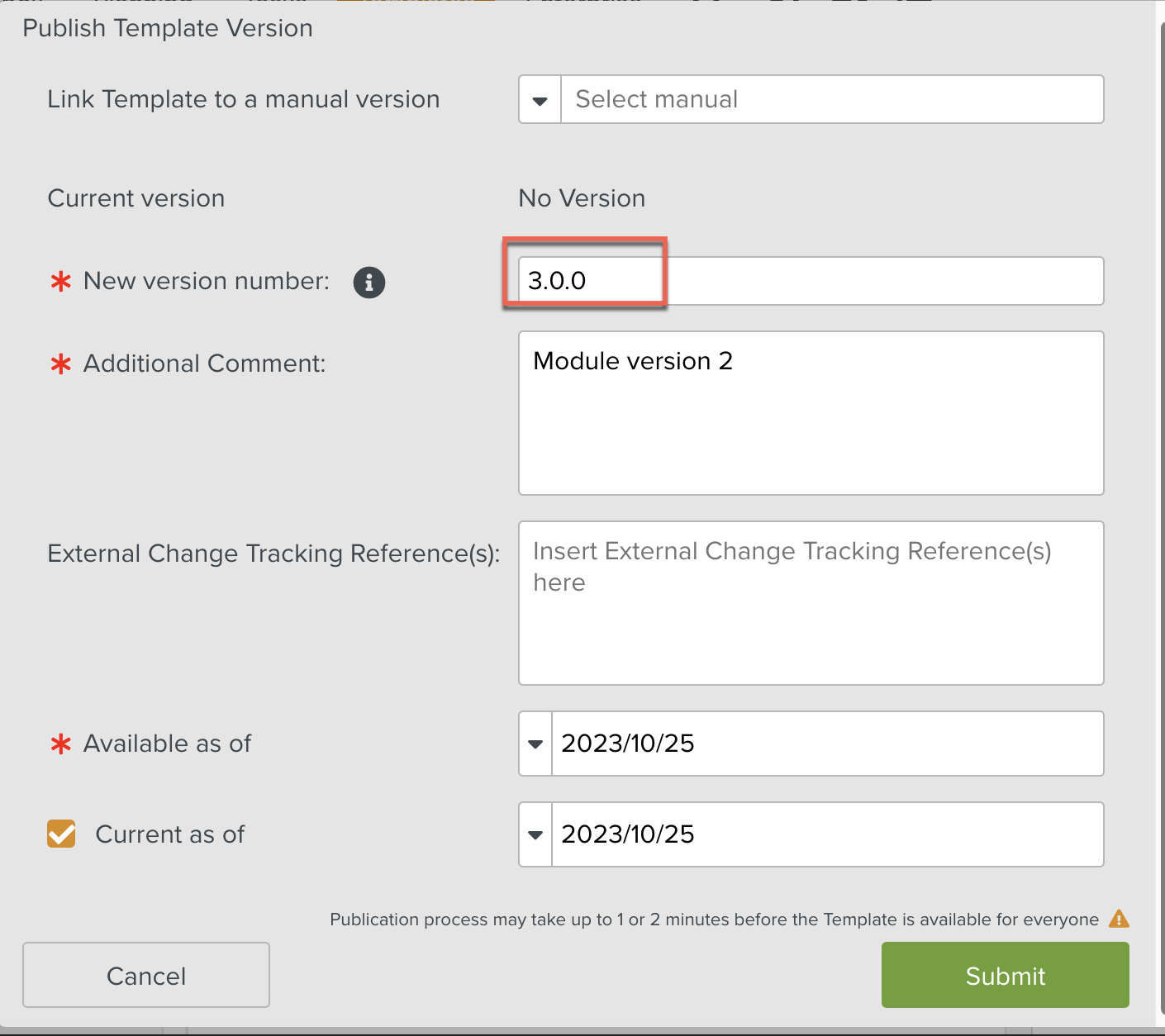1165x1036 pixels.
Task: Click the Select manual text field
Action: [x=830, y=100]
